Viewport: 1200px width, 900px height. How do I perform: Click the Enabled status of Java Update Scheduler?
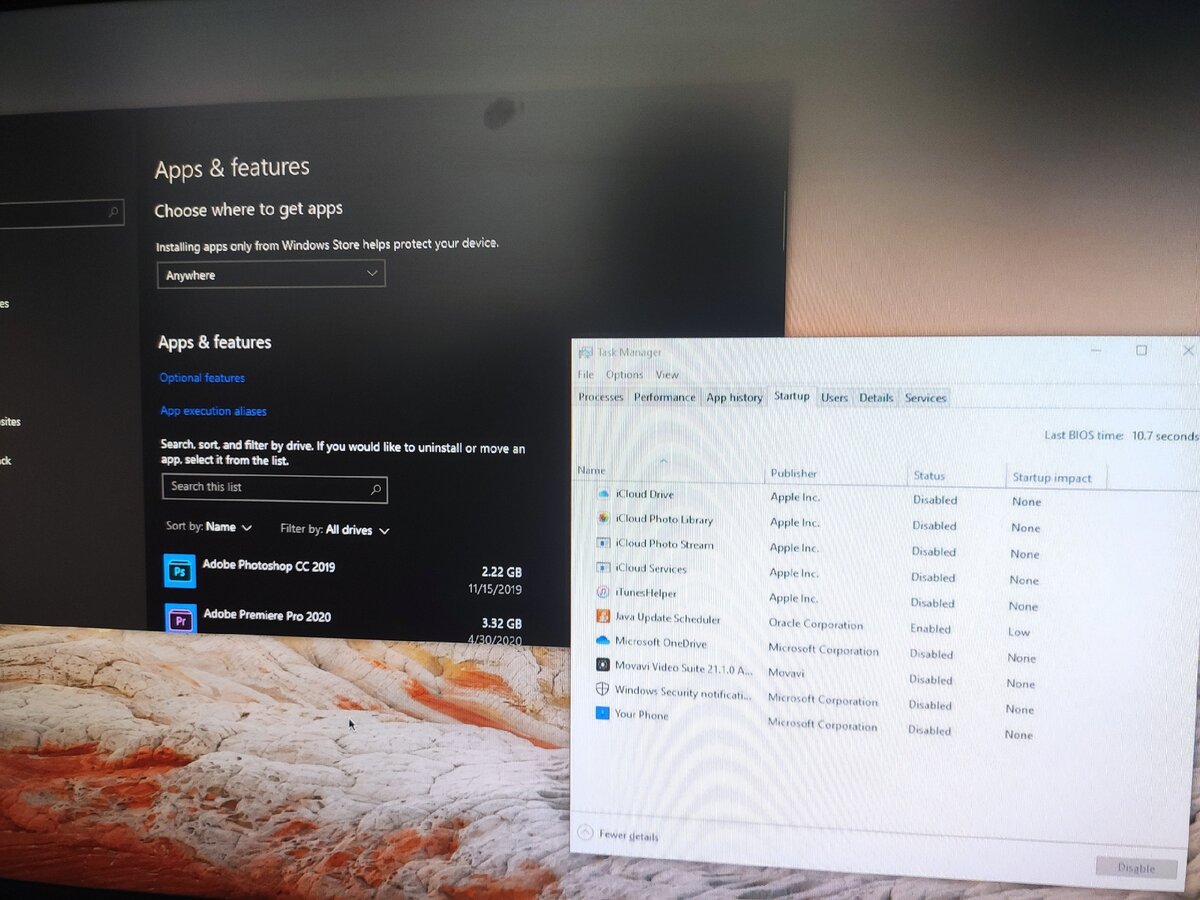tap(930, 629)
